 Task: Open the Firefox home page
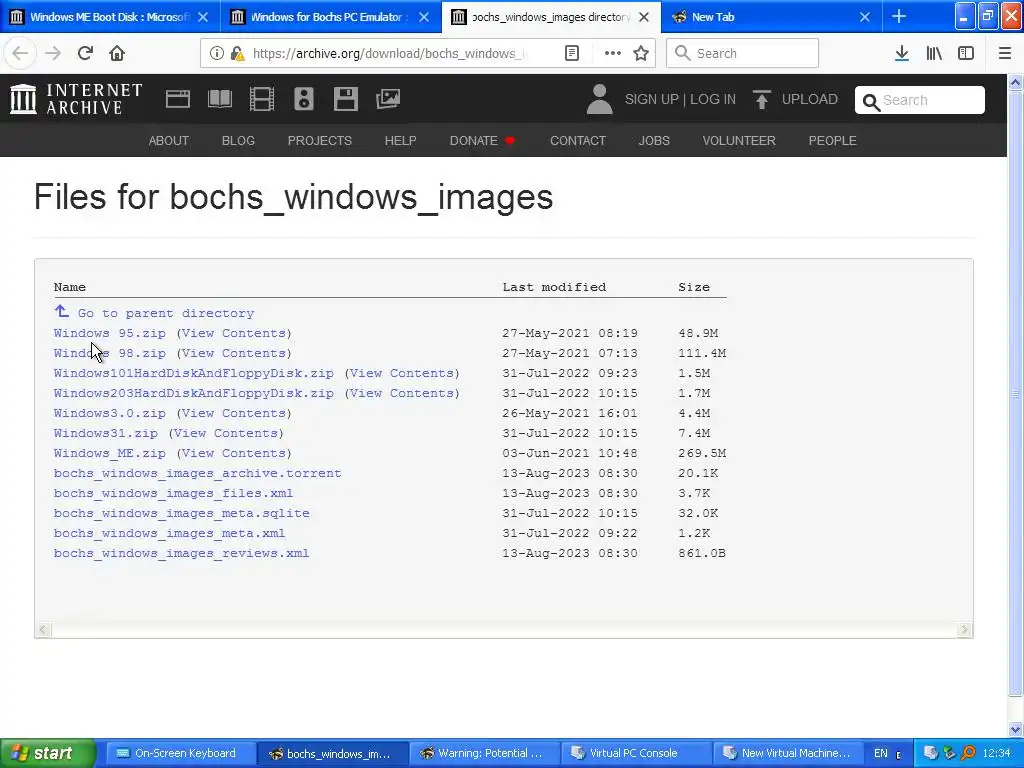coord(117,53)
